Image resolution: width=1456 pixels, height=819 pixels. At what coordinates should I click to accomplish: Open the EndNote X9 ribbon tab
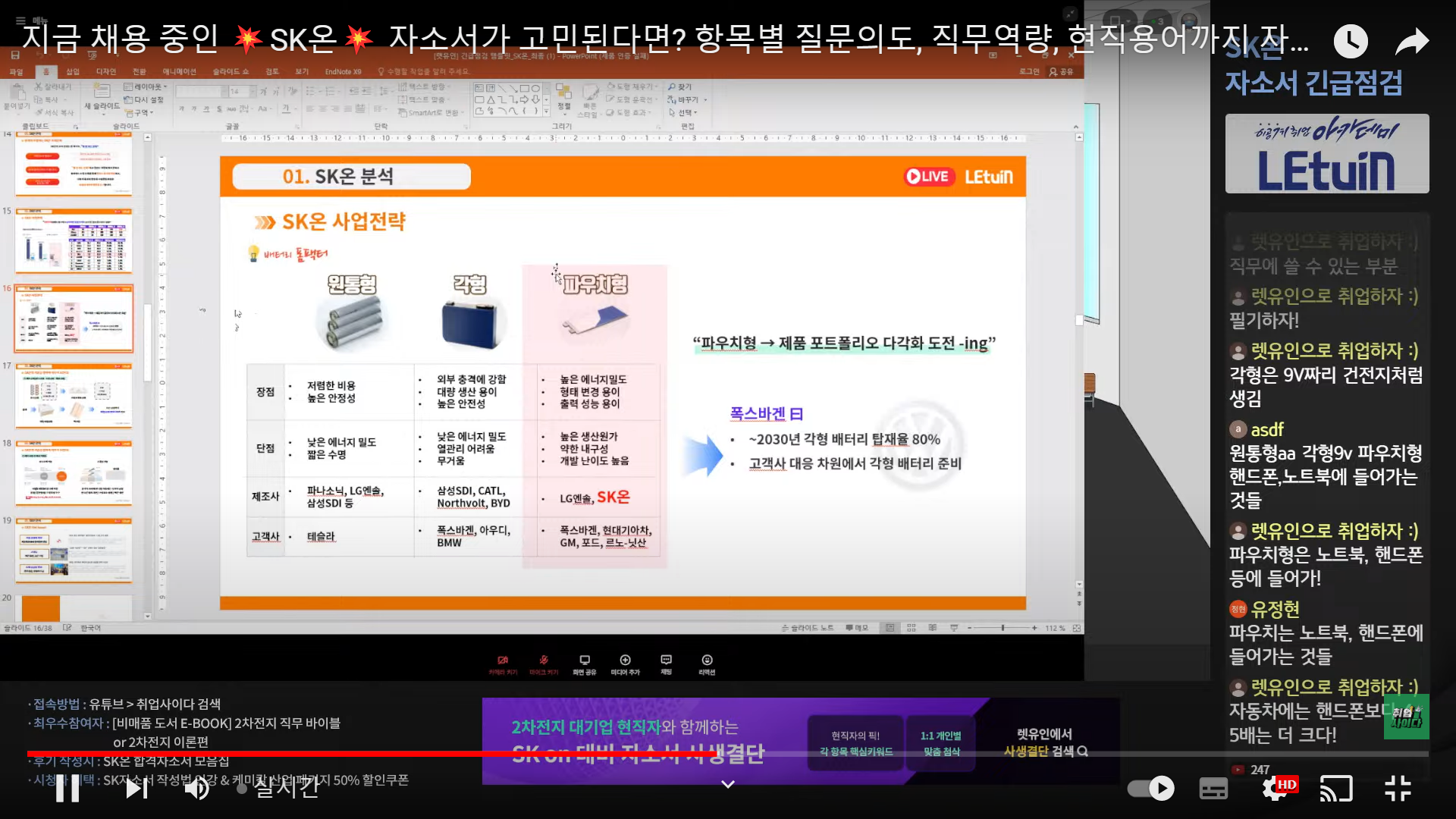click(x=343, y=72)
